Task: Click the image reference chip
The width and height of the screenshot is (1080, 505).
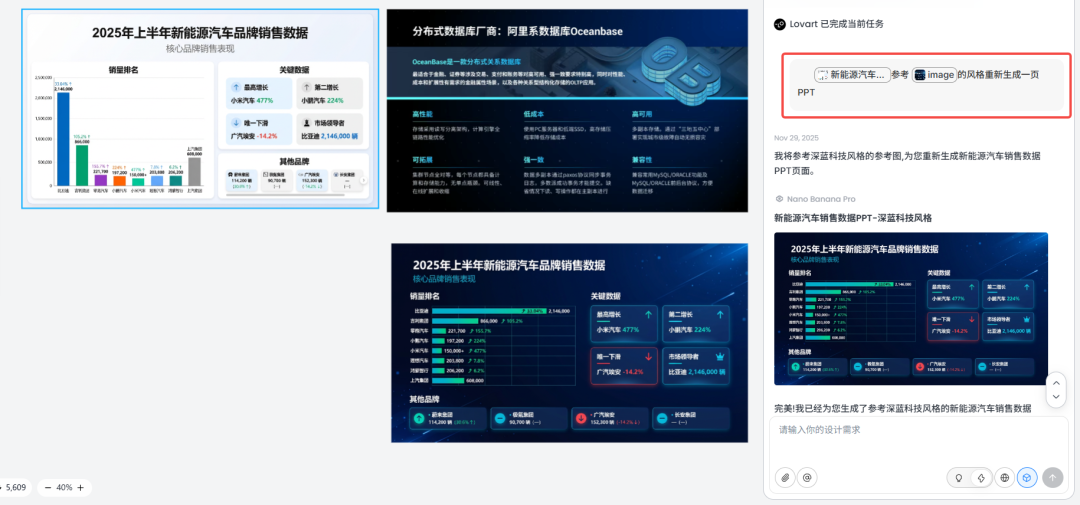Action: point(934,75)
